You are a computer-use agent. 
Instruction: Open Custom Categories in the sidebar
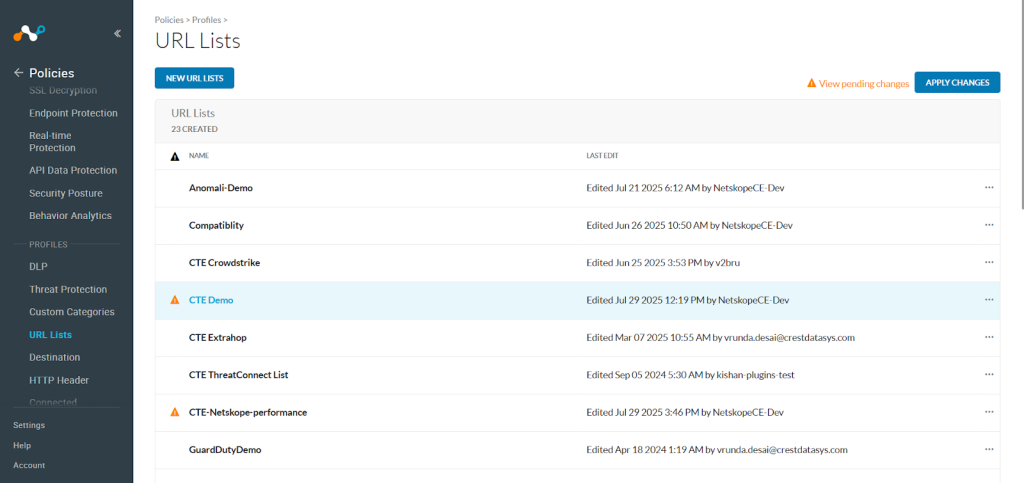[x=72, y=312]
